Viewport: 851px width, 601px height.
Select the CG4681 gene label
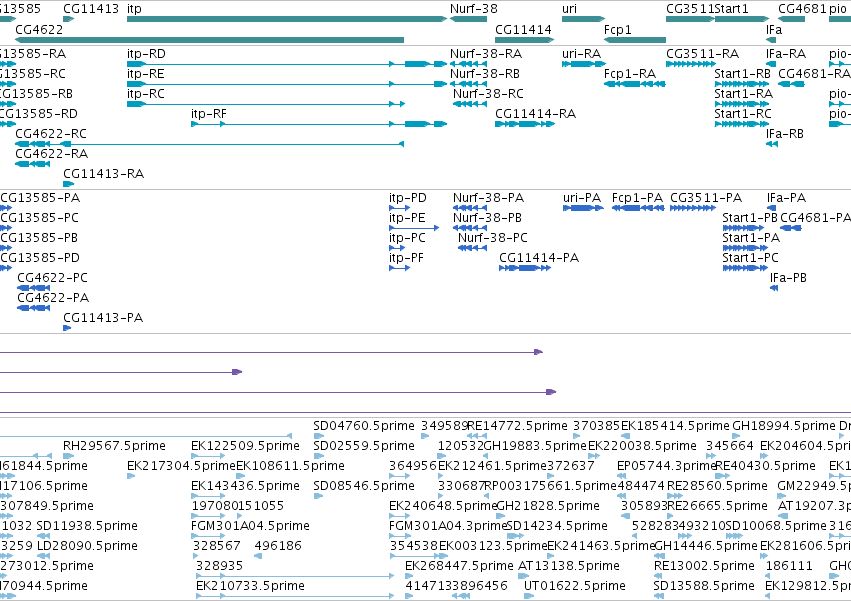(802, 9)
